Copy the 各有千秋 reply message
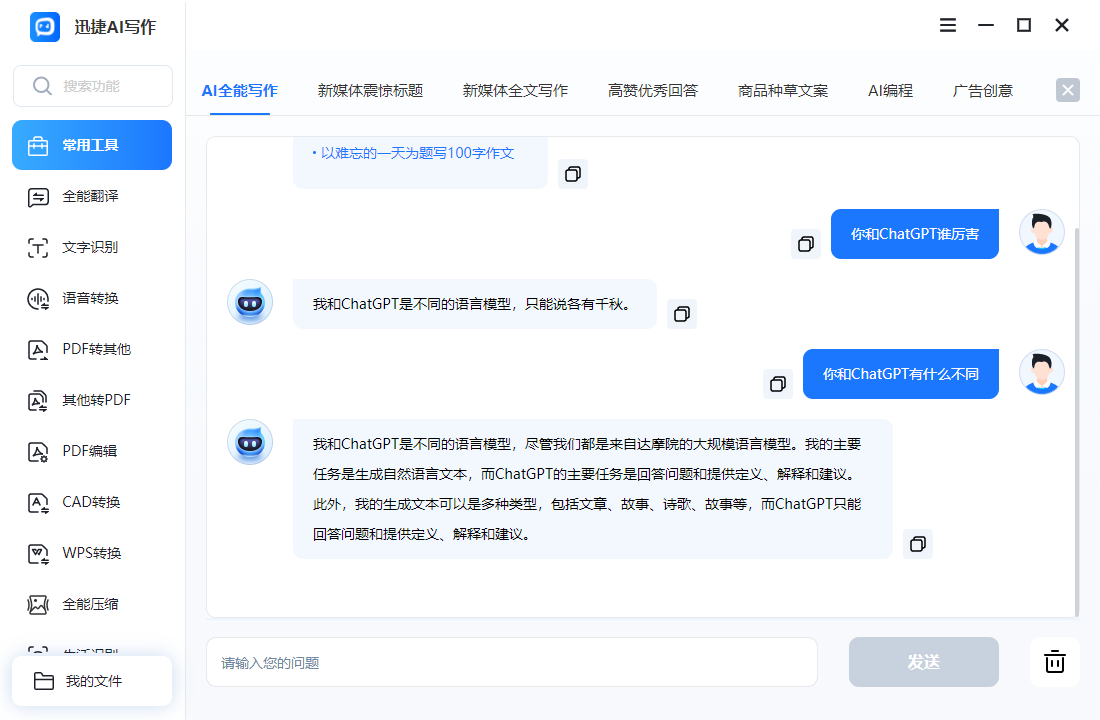 [681, 314]
